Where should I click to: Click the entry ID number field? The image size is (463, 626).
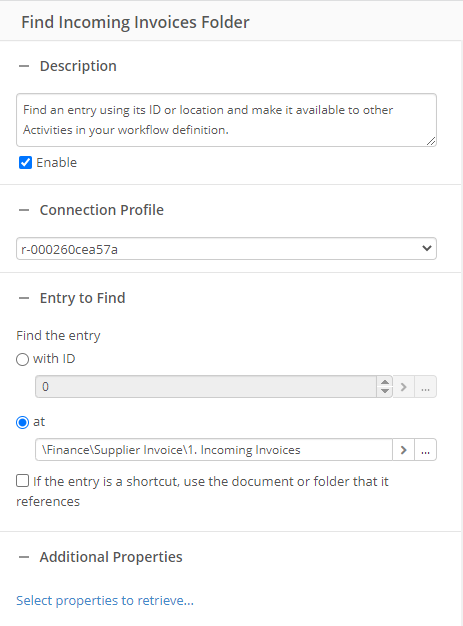click(x=206, y=387)
